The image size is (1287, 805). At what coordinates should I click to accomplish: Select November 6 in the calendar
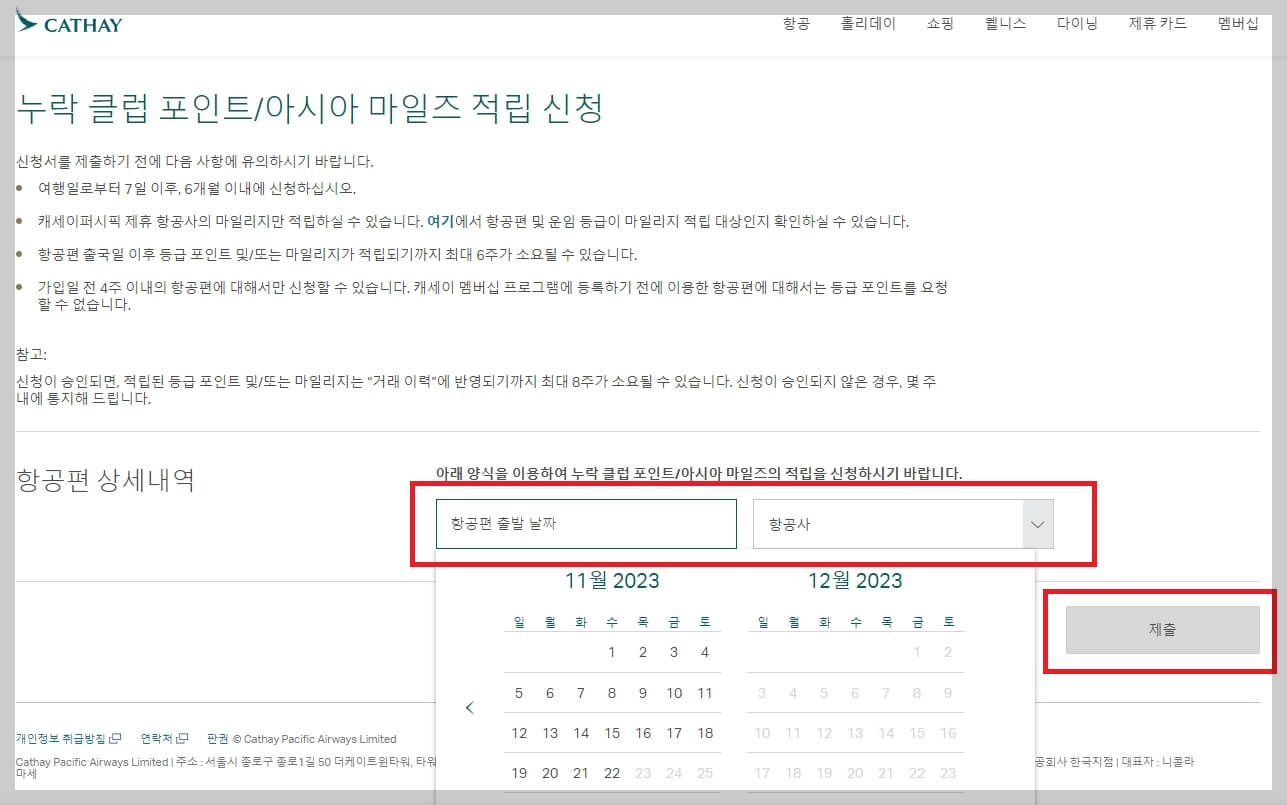coord(550,693)
